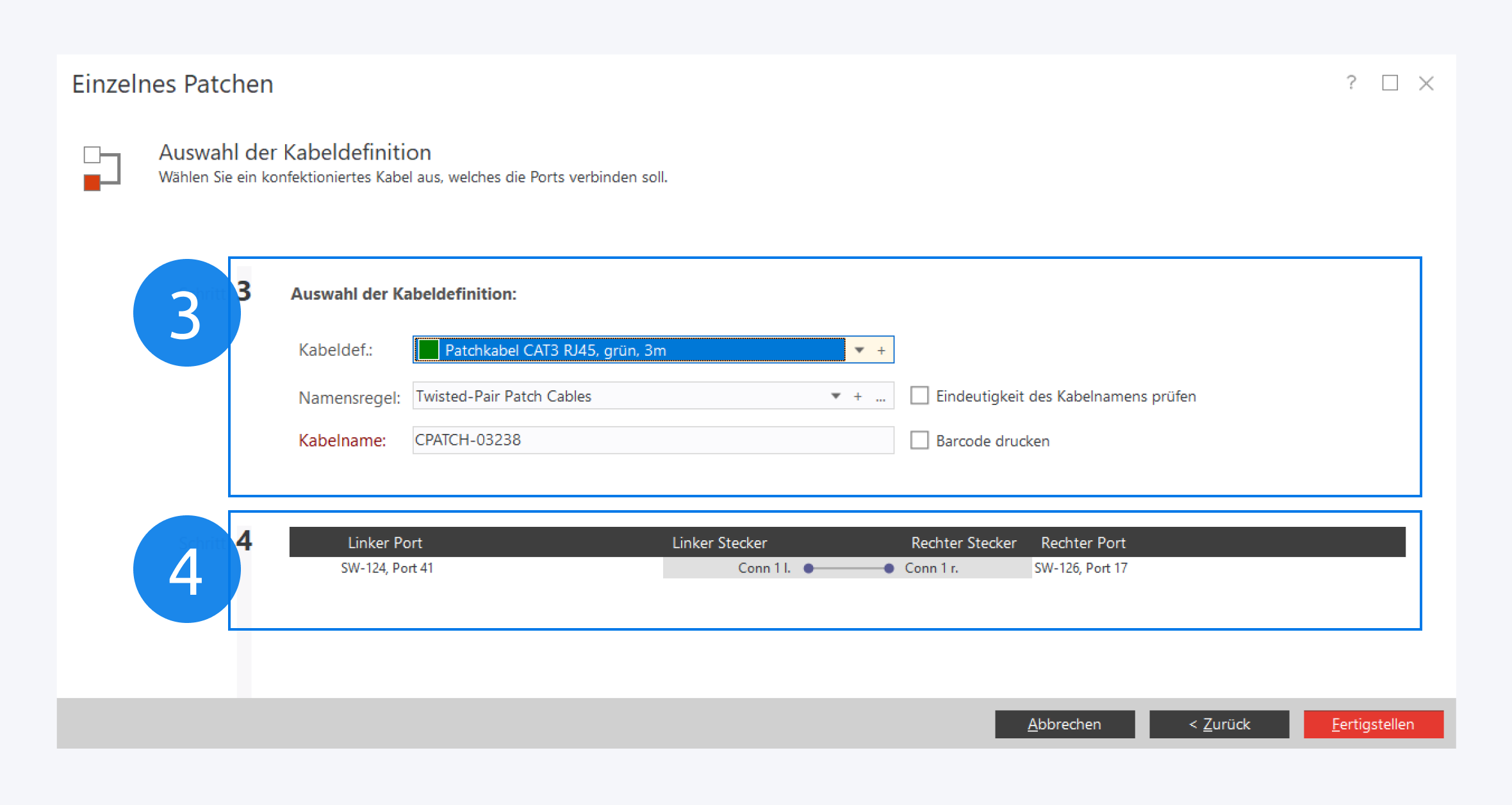This screenshot has width=1512, height=805.
Task: Click the plus icon next to Kabeldef dropdown
Action: pyautogui.click(x=882, y=351)
